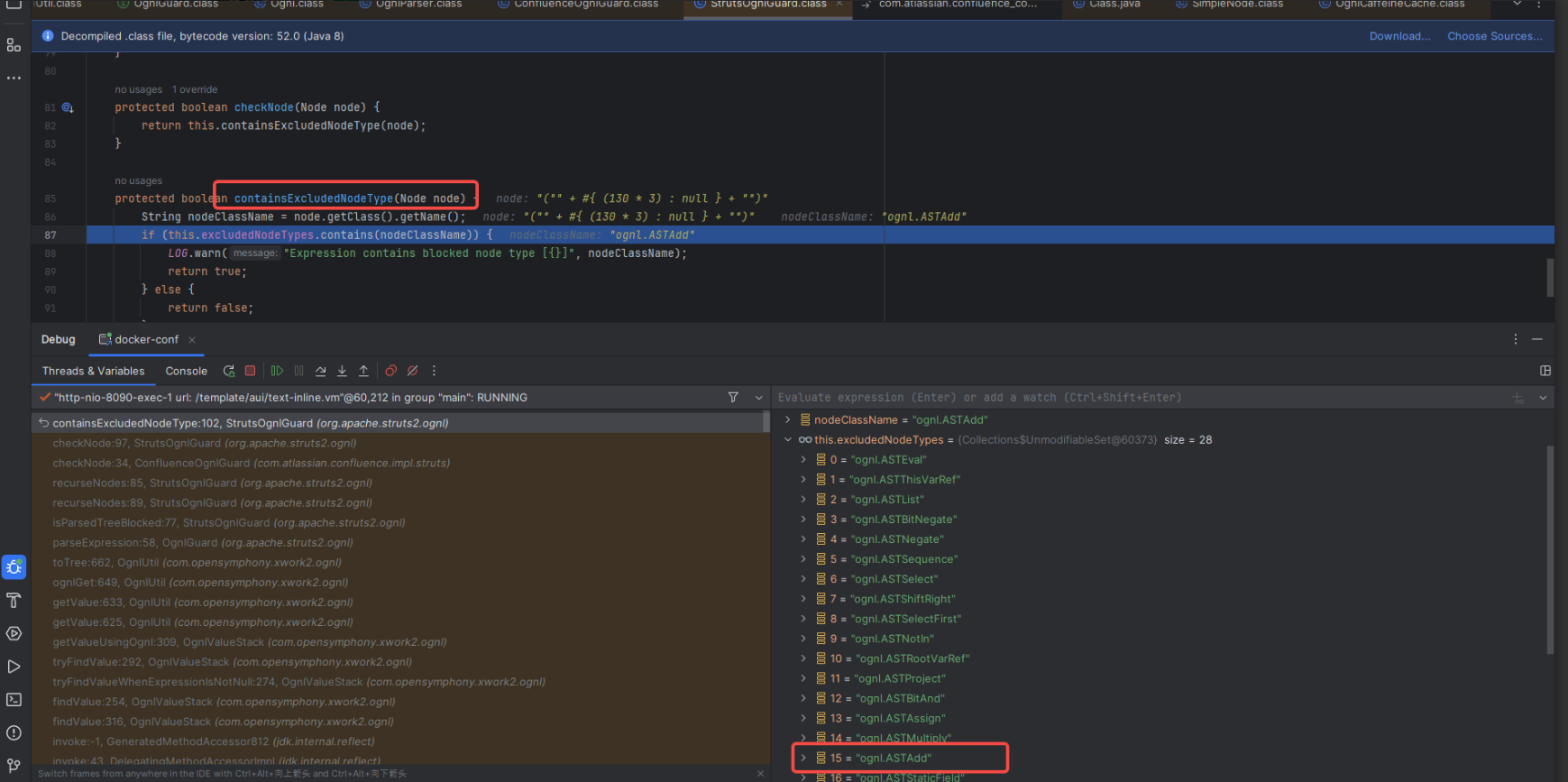Dismiss the switch frames hint
The image size is (1568, 782).
pos(760,774)
